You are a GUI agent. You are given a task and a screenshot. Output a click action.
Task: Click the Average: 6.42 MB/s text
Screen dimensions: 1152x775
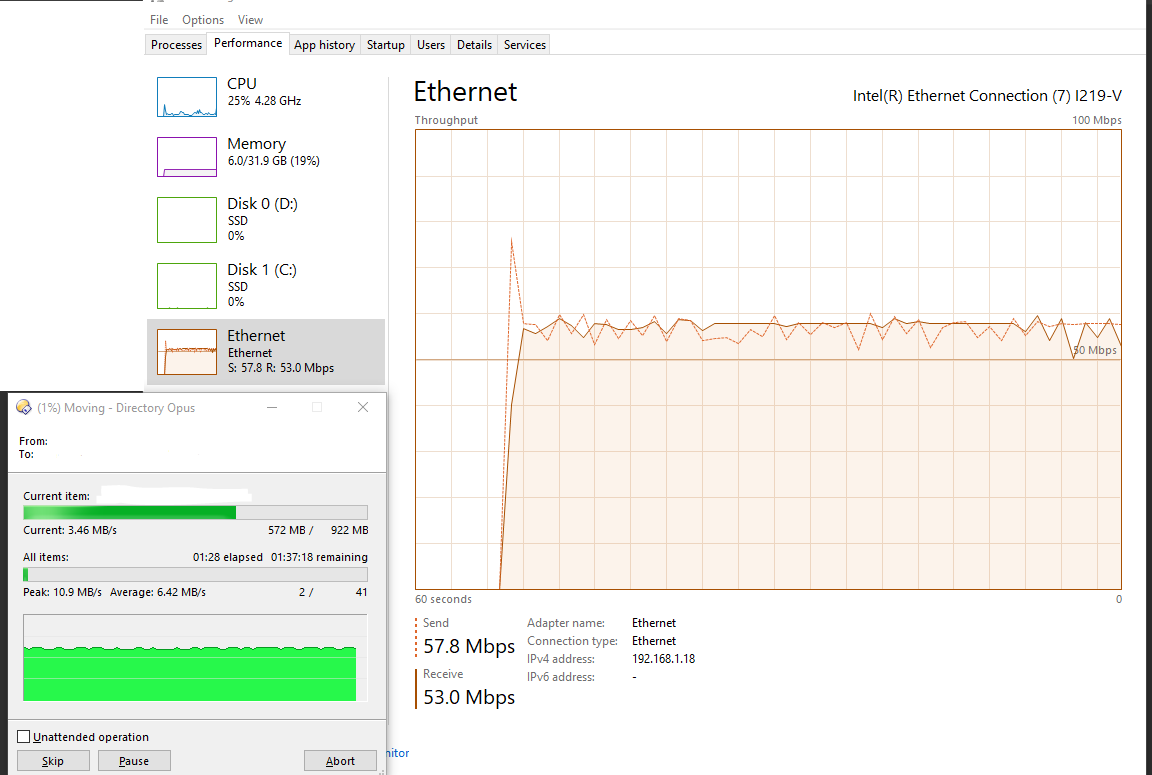click(158, 592)
